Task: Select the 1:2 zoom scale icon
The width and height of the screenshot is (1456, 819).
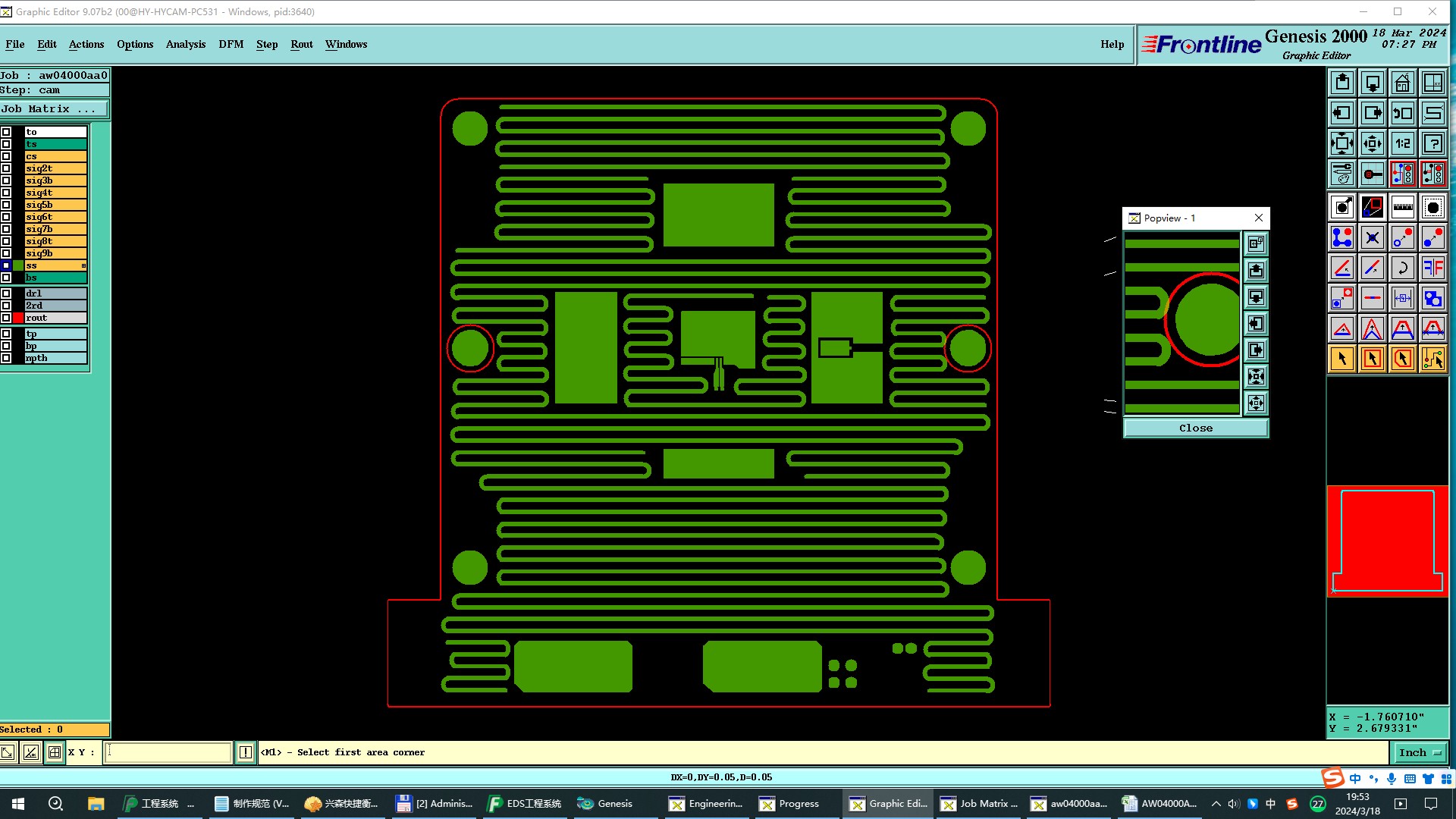Action: 1402,143
